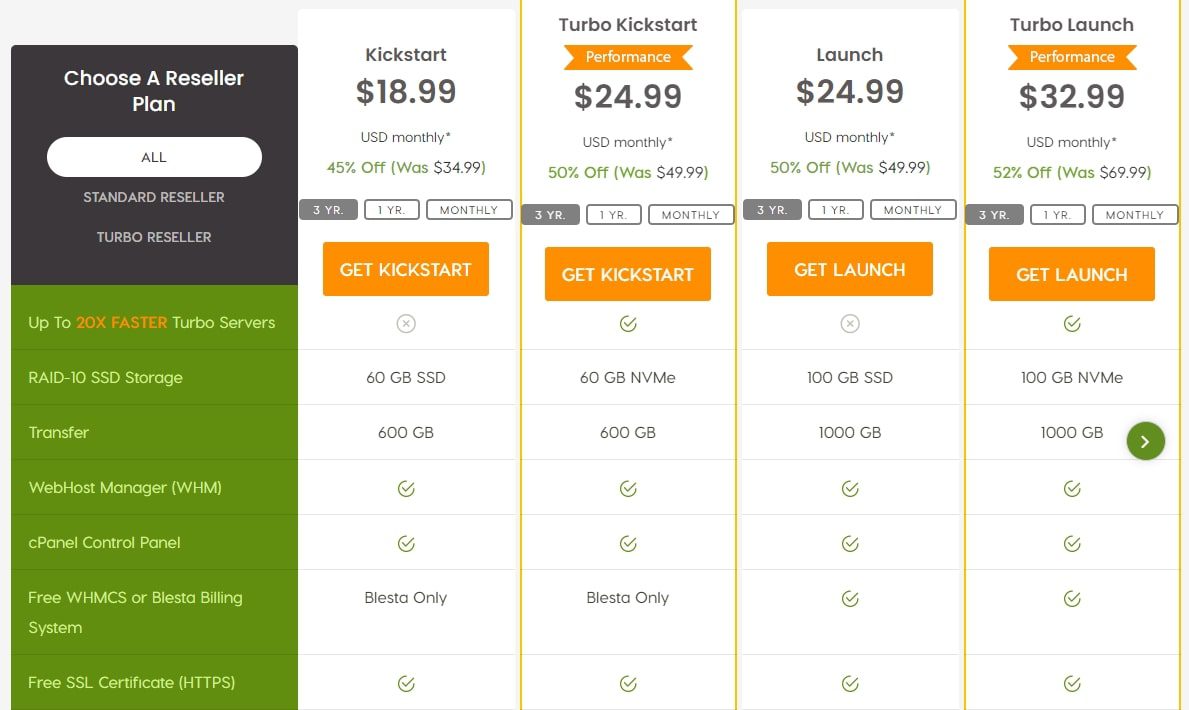Click the green next-plans arrow button

[1145, 441]
